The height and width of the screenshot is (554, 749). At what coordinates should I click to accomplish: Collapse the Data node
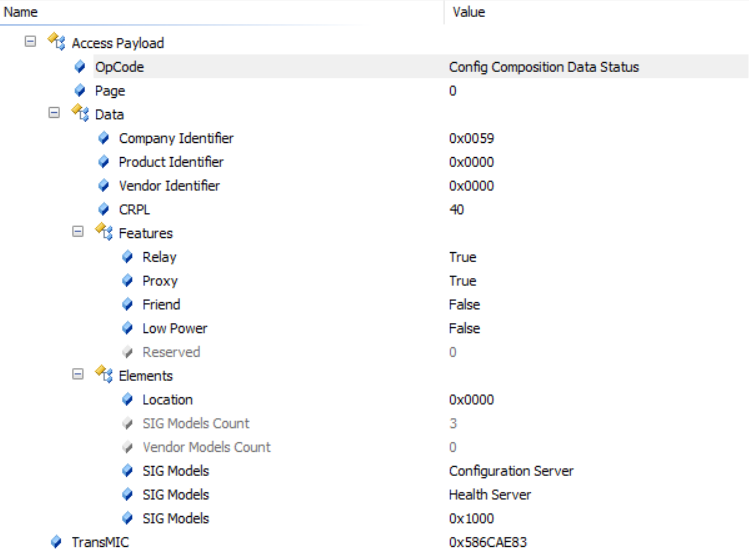click(54, 113)
